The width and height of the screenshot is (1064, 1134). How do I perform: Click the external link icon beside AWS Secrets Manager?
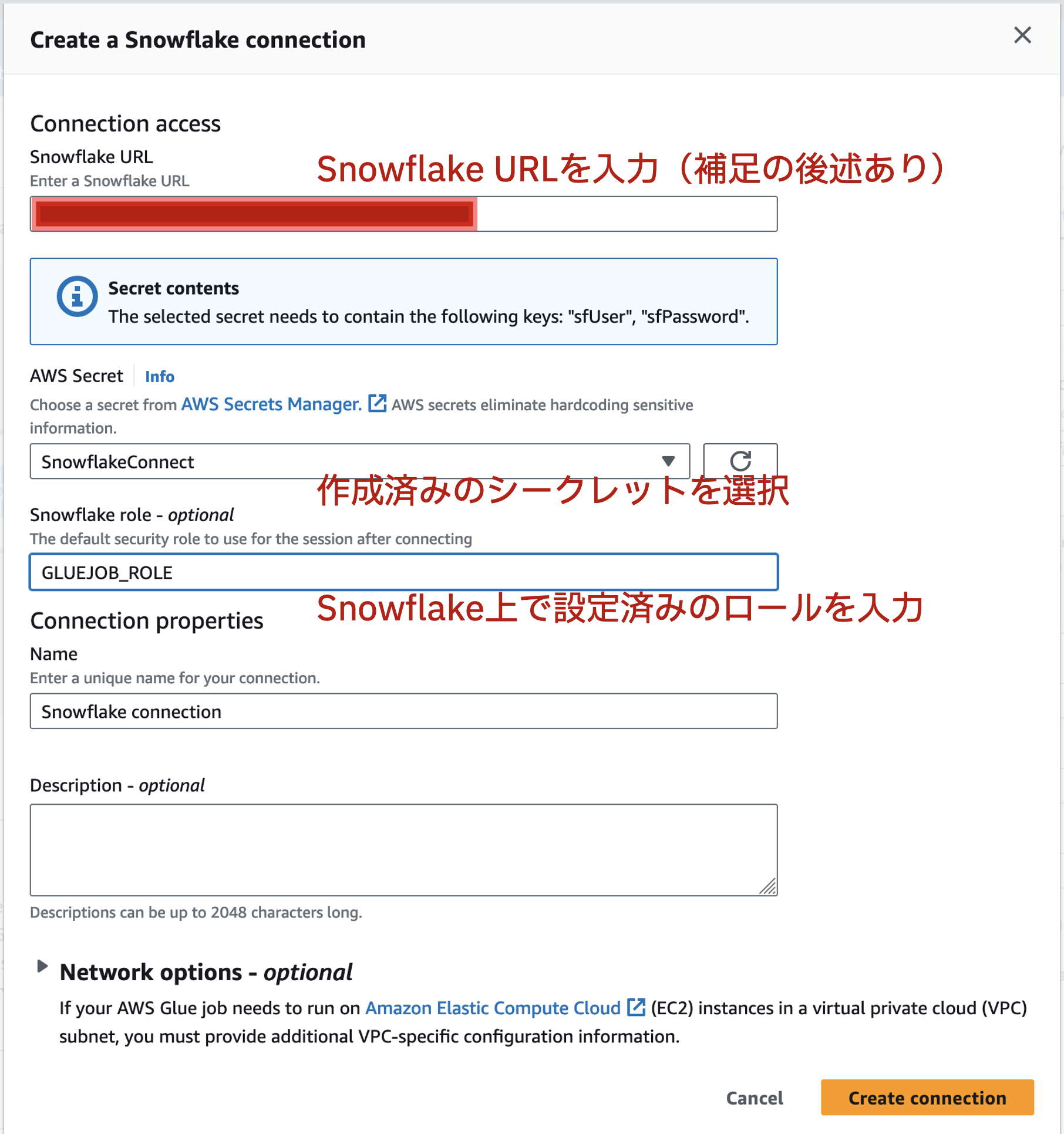376,404
